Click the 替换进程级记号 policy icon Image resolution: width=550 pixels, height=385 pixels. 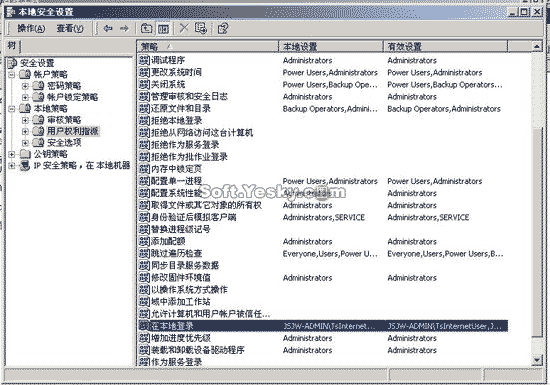click(x=145, y=229)
